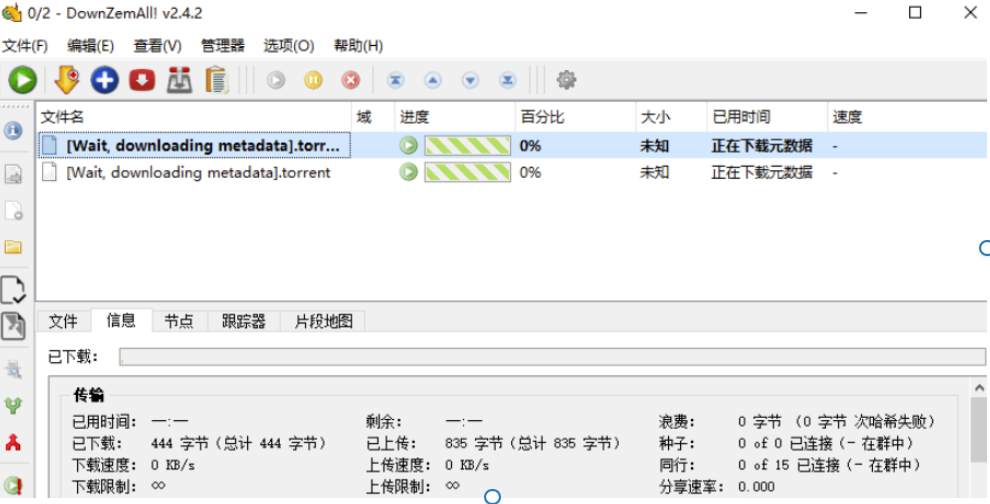Click the download-to-tray icon beside the clipboard

tap(179, 80)
